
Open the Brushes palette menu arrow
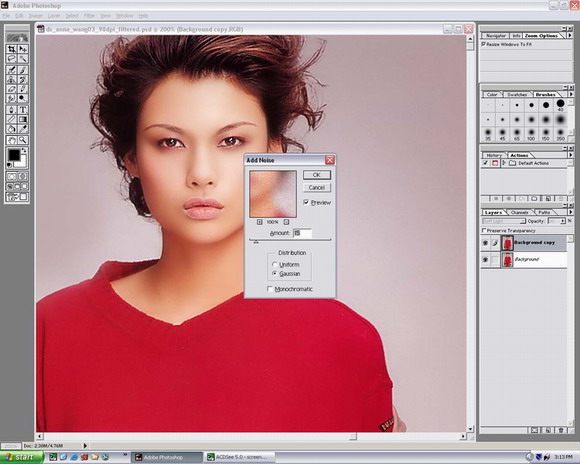pyautogui.click(x=570, y=94)
